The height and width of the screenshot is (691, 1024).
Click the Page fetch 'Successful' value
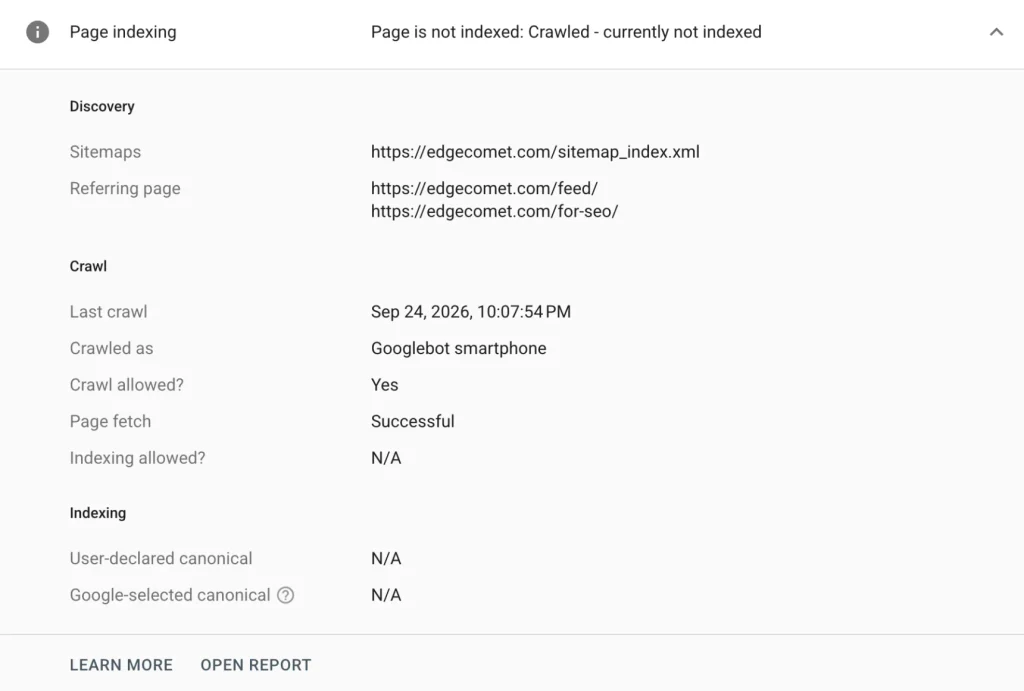click(x=413, y=421)
